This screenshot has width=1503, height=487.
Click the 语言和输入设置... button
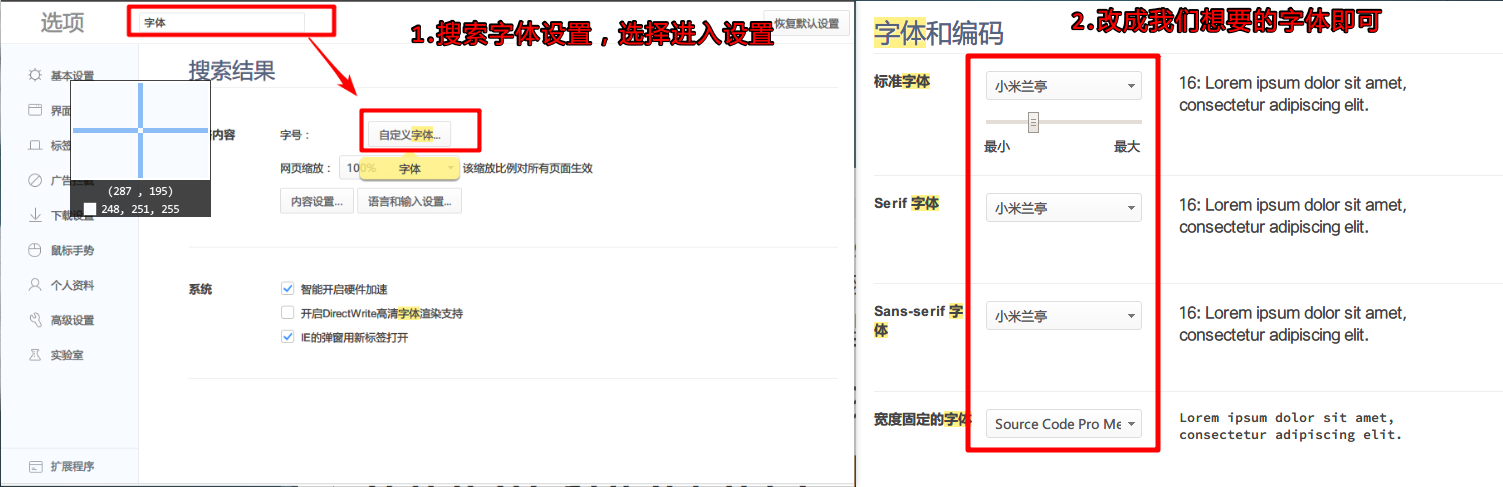click(408, 201)
